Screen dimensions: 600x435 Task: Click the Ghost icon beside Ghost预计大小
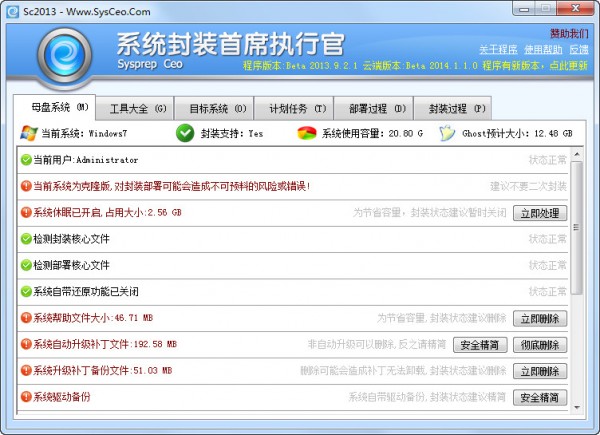[x=447, y=133]
